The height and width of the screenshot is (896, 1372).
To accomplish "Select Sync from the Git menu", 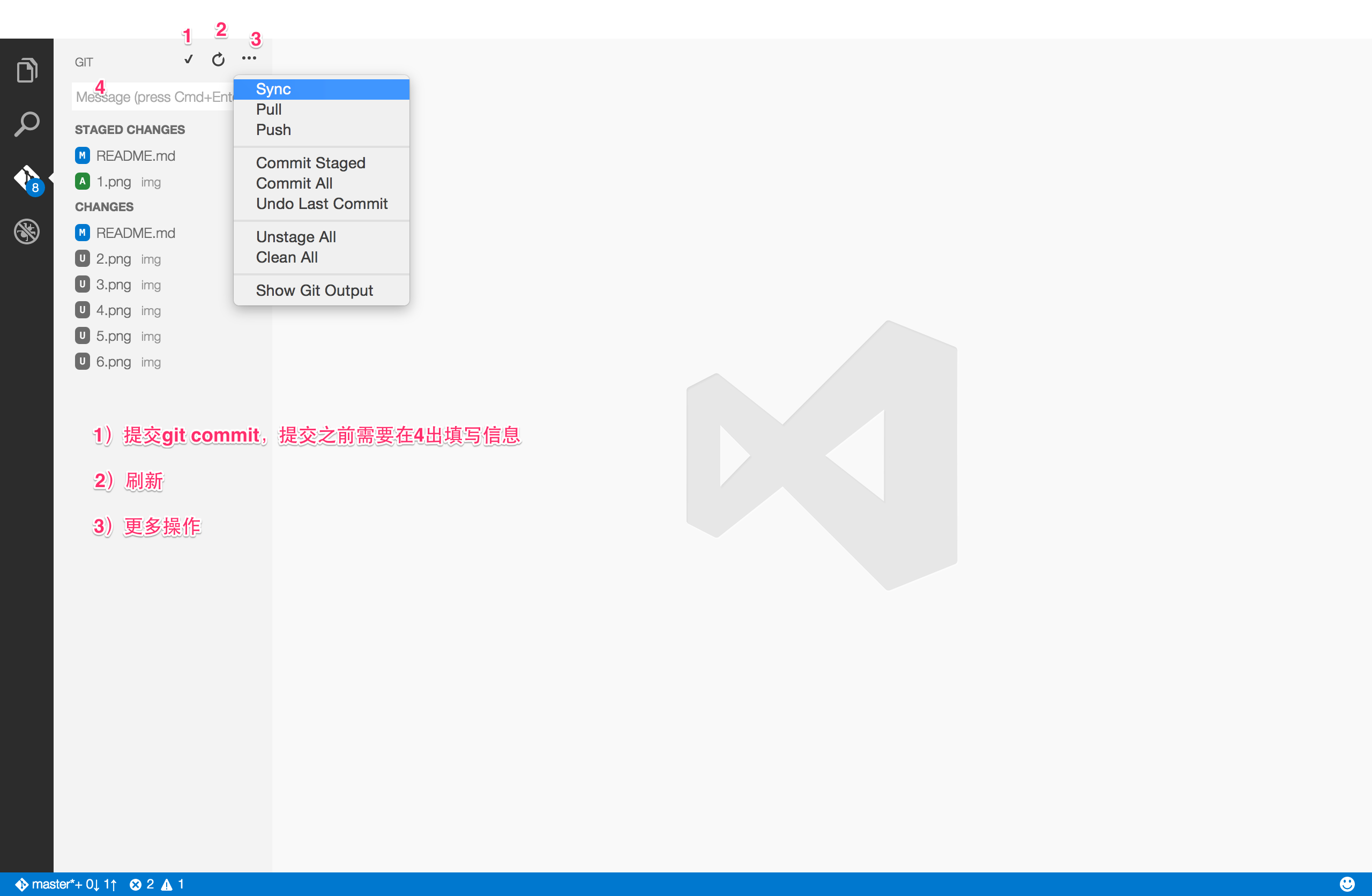I will pos(273,89).
